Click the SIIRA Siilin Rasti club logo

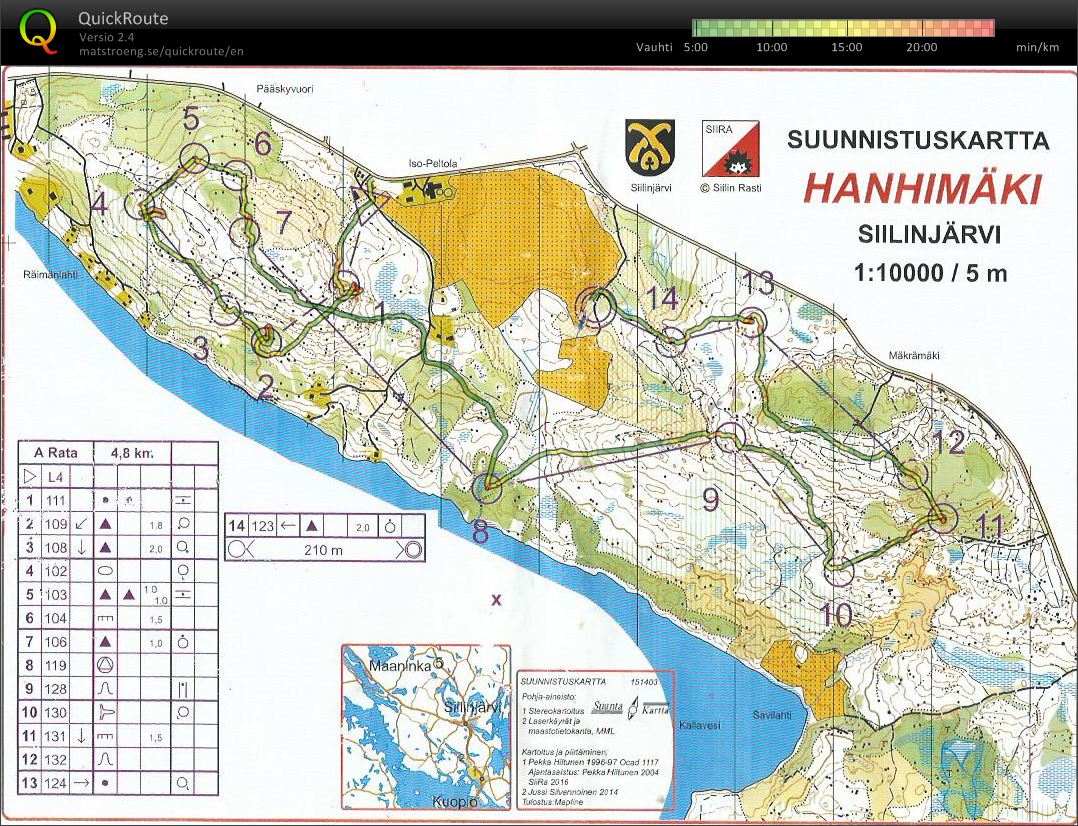(730, 149)
